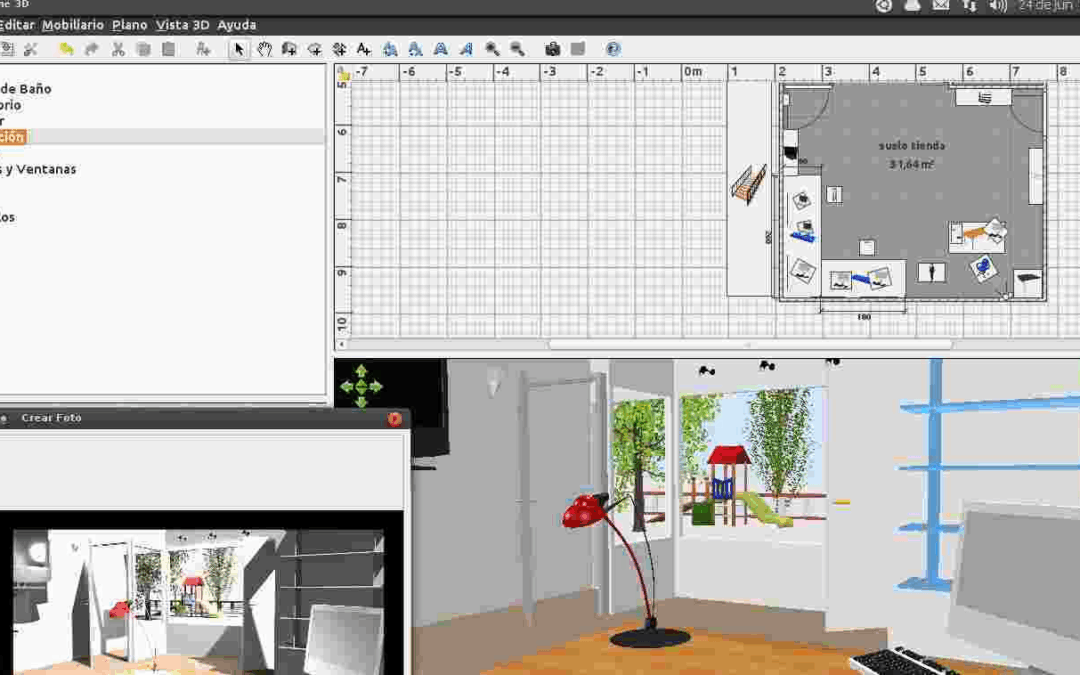Screen dimensions: 1080x675
Task: Open the Plano menu
Action: [x=129, y=25]
